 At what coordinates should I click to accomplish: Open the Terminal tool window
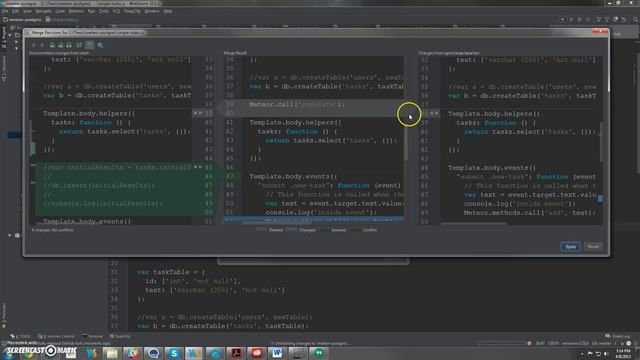tap(93, 336)
